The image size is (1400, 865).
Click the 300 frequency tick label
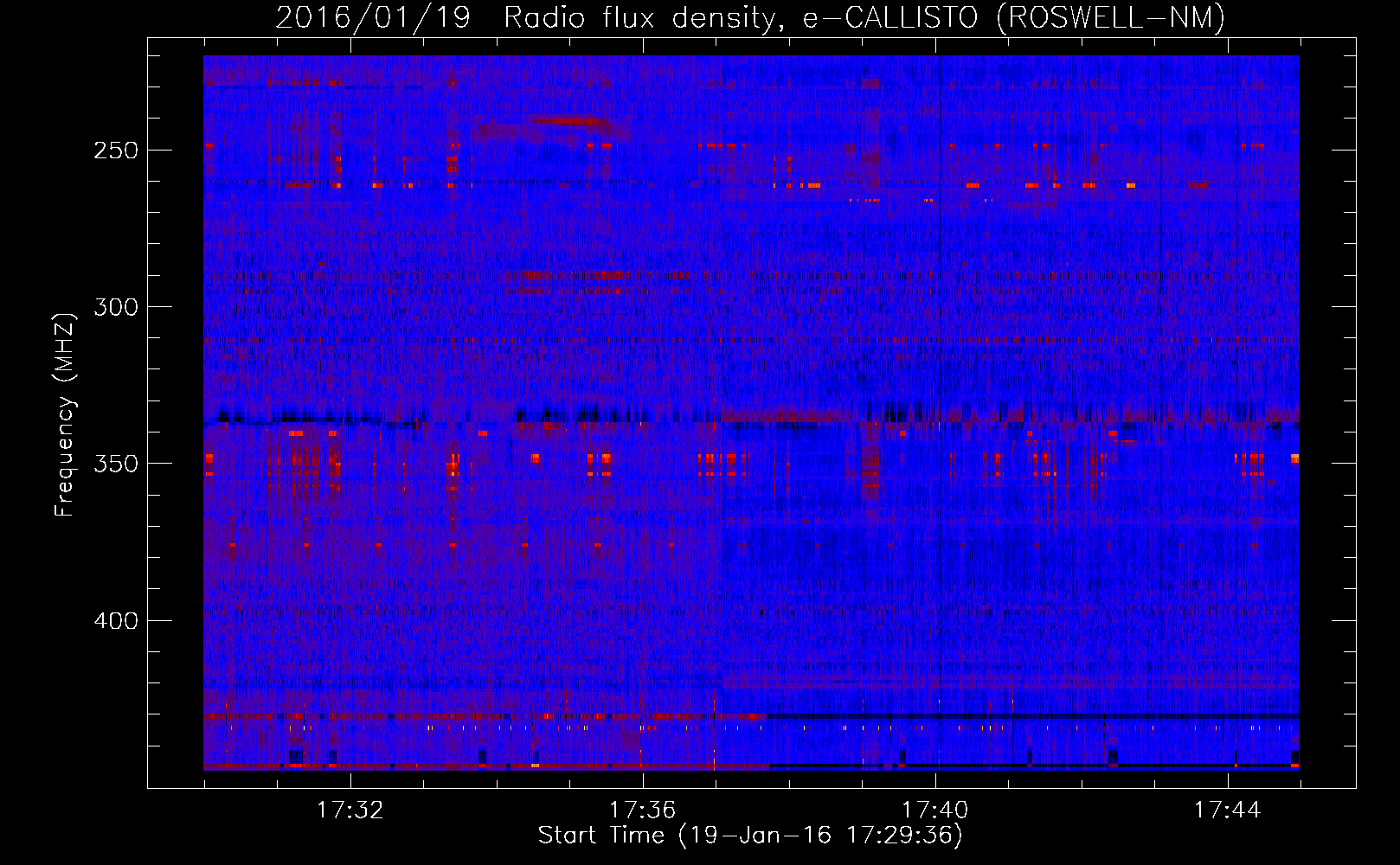(116, 307)
